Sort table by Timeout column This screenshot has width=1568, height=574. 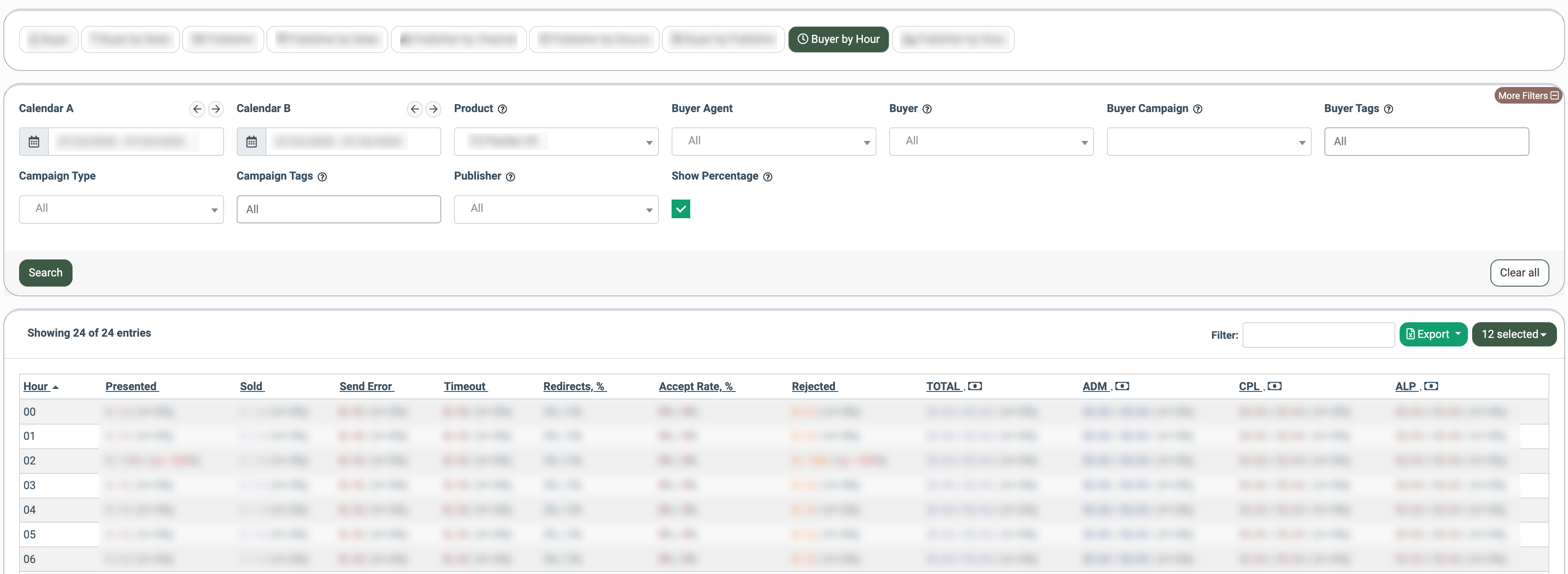click(465, 386)
